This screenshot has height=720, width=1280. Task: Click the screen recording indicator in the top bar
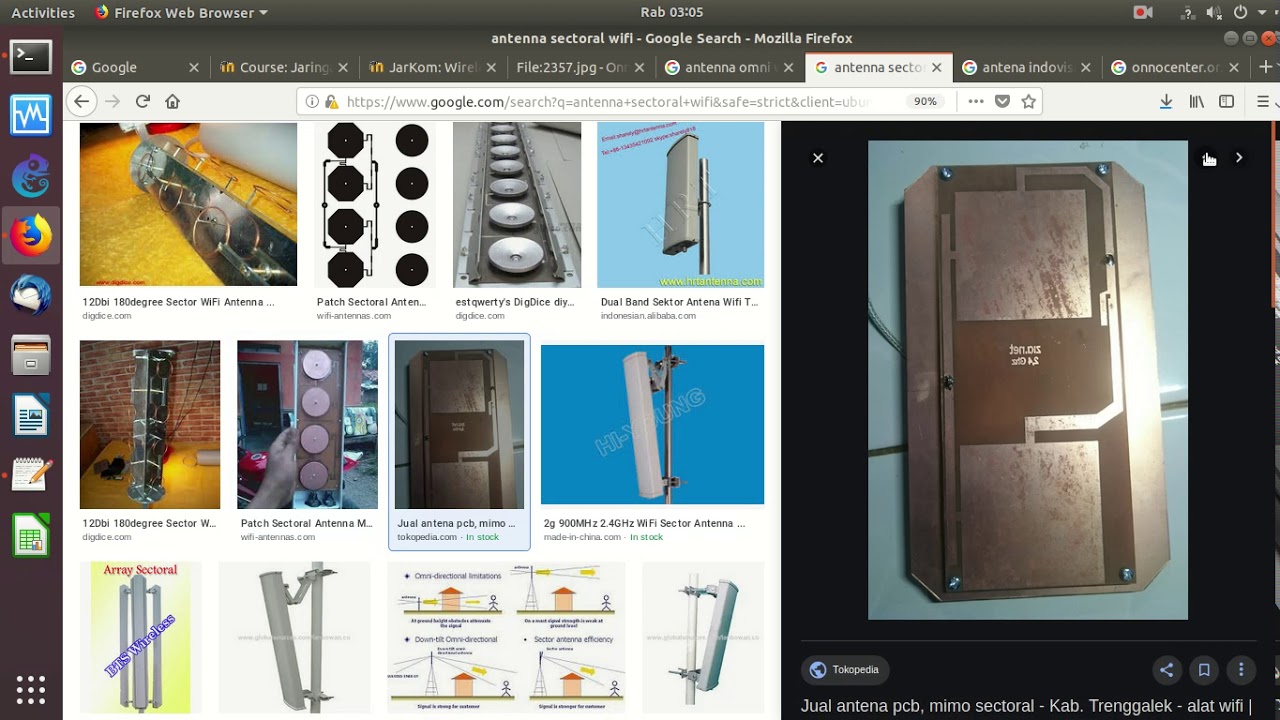(1143, 12)
